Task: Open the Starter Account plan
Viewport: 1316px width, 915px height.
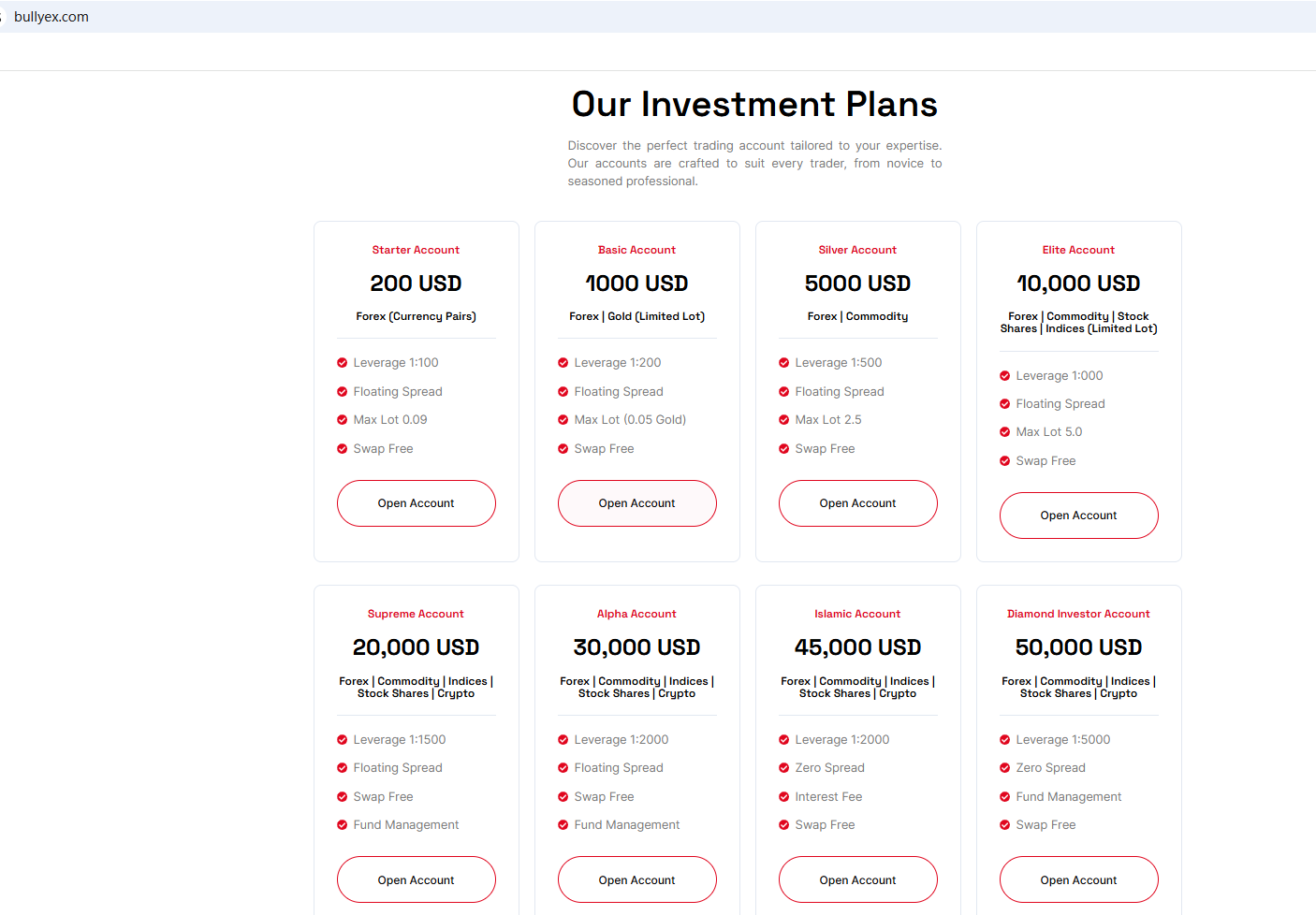Action: tap(416, 503)
